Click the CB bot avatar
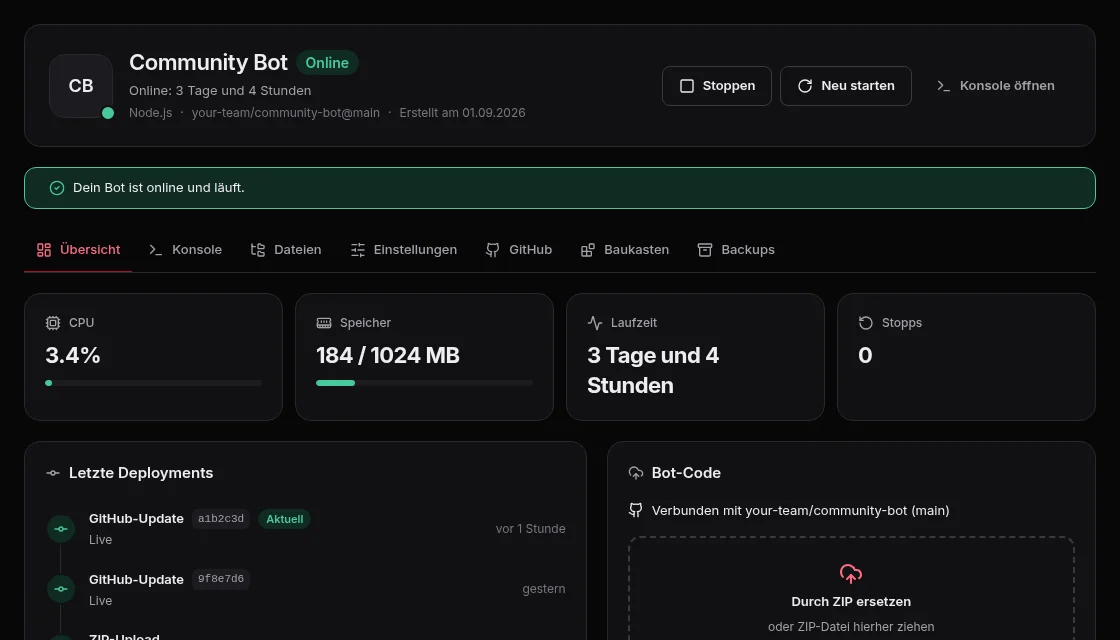This screenshot has height=640, width=1120. (81, 86)
